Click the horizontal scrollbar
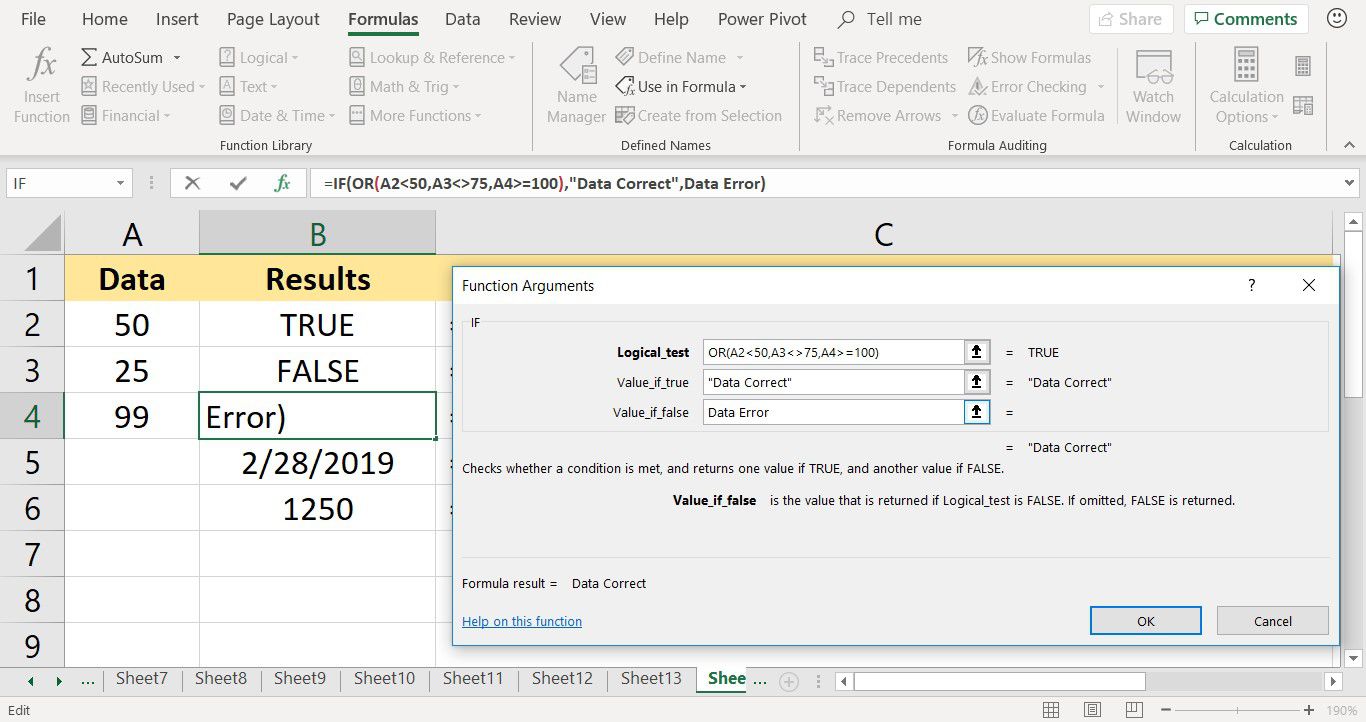Screen dimensions: 1366x722 pos(1000,681)
